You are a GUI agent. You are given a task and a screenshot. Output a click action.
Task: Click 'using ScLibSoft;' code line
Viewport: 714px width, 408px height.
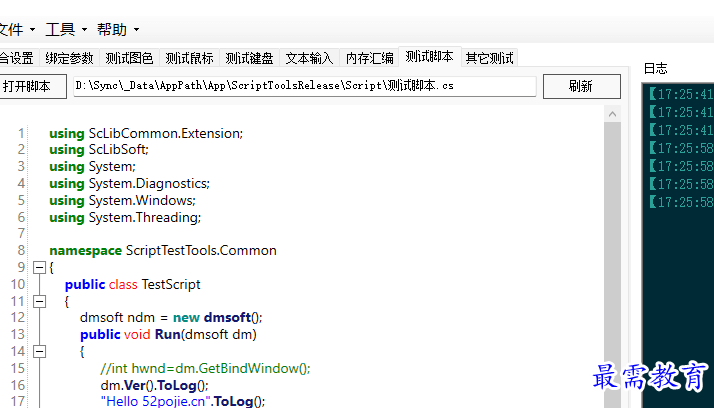click(x=99, y=149)
